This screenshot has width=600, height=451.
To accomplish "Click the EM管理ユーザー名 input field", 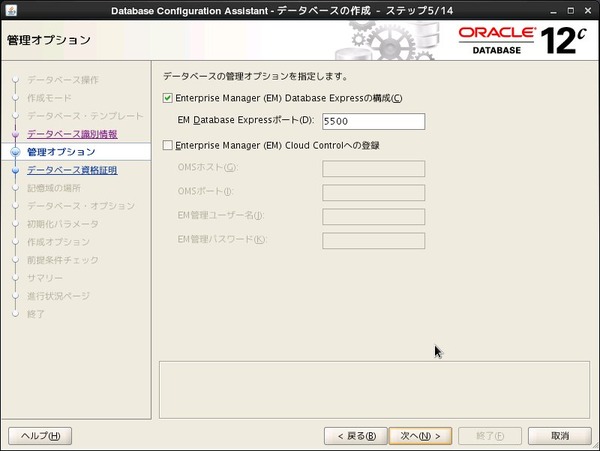I will (x=373, y=217).
